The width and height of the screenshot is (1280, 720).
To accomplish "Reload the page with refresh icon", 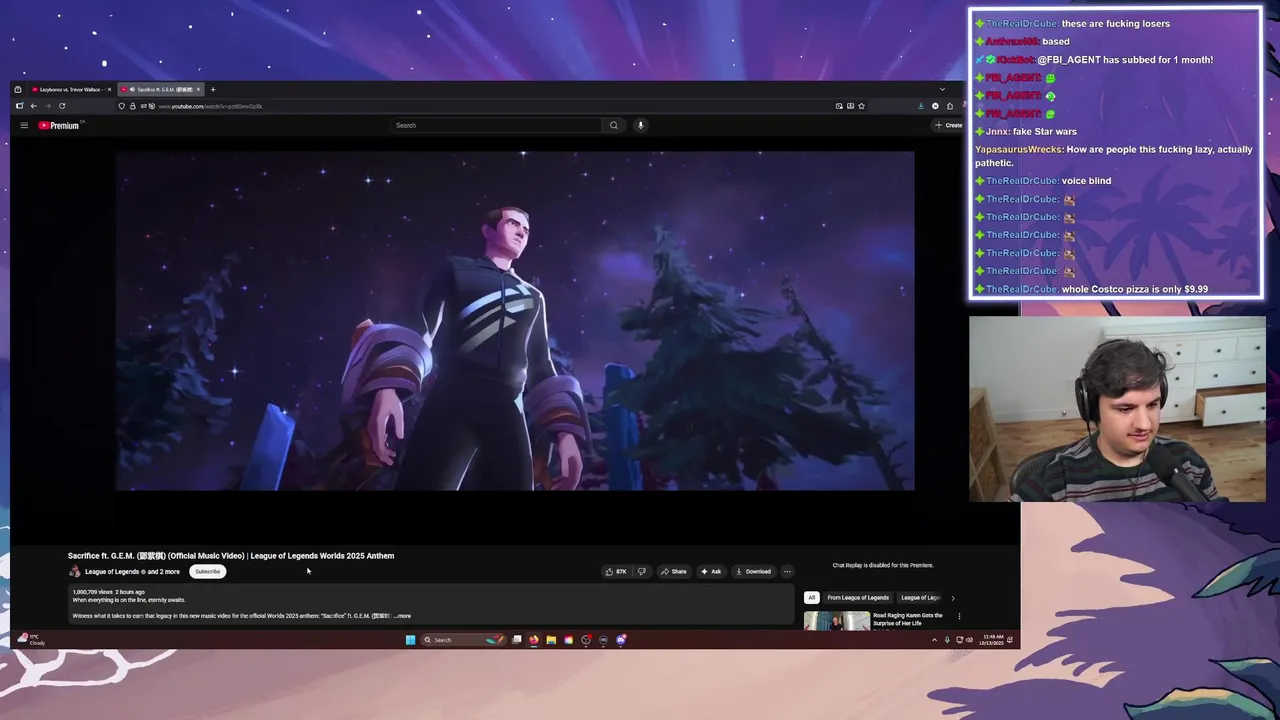I will click(62, 106).
